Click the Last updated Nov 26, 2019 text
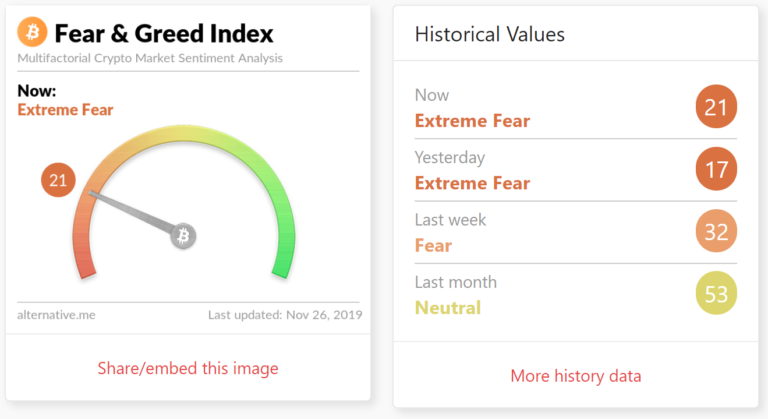768x419 pixels. tap(285, 315)
